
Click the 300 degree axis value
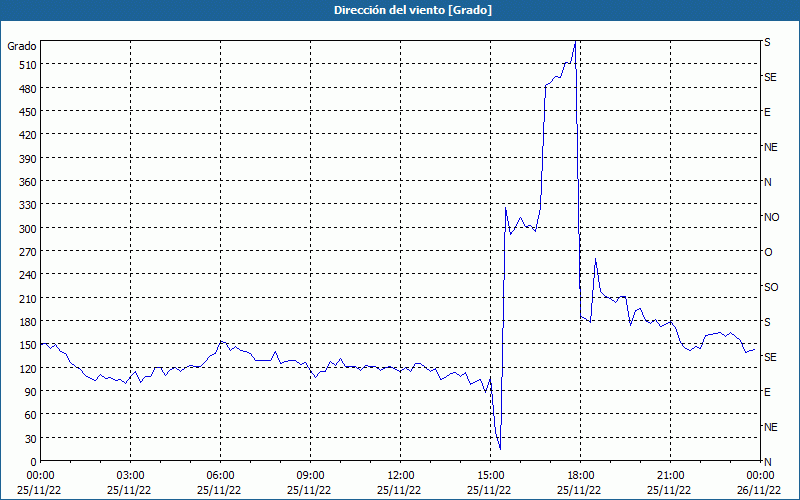(x=29, y=229)
